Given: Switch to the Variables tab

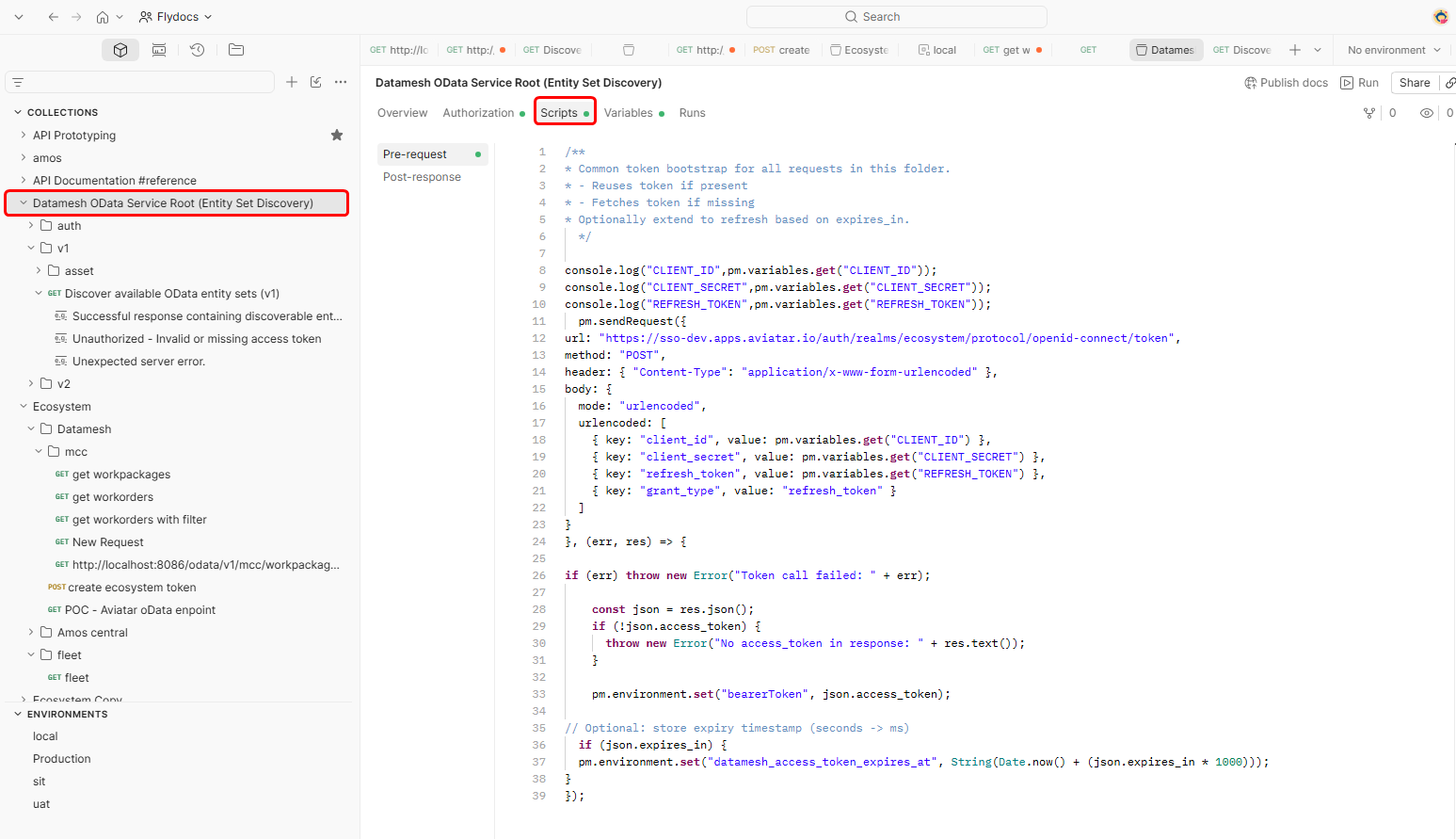Looking at the screenshot, I should 633,113.
